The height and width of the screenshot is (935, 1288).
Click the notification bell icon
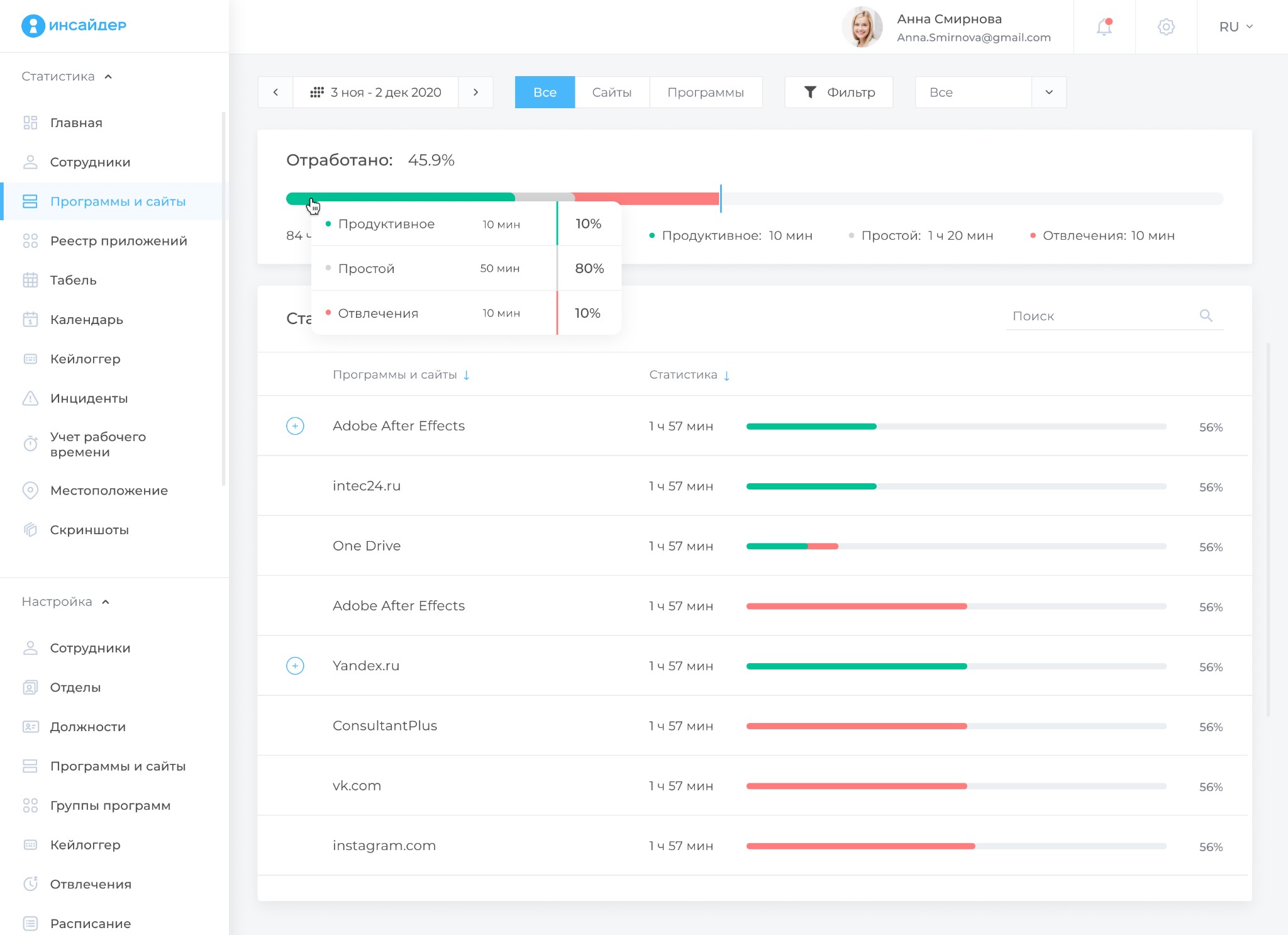point(1104,27)
